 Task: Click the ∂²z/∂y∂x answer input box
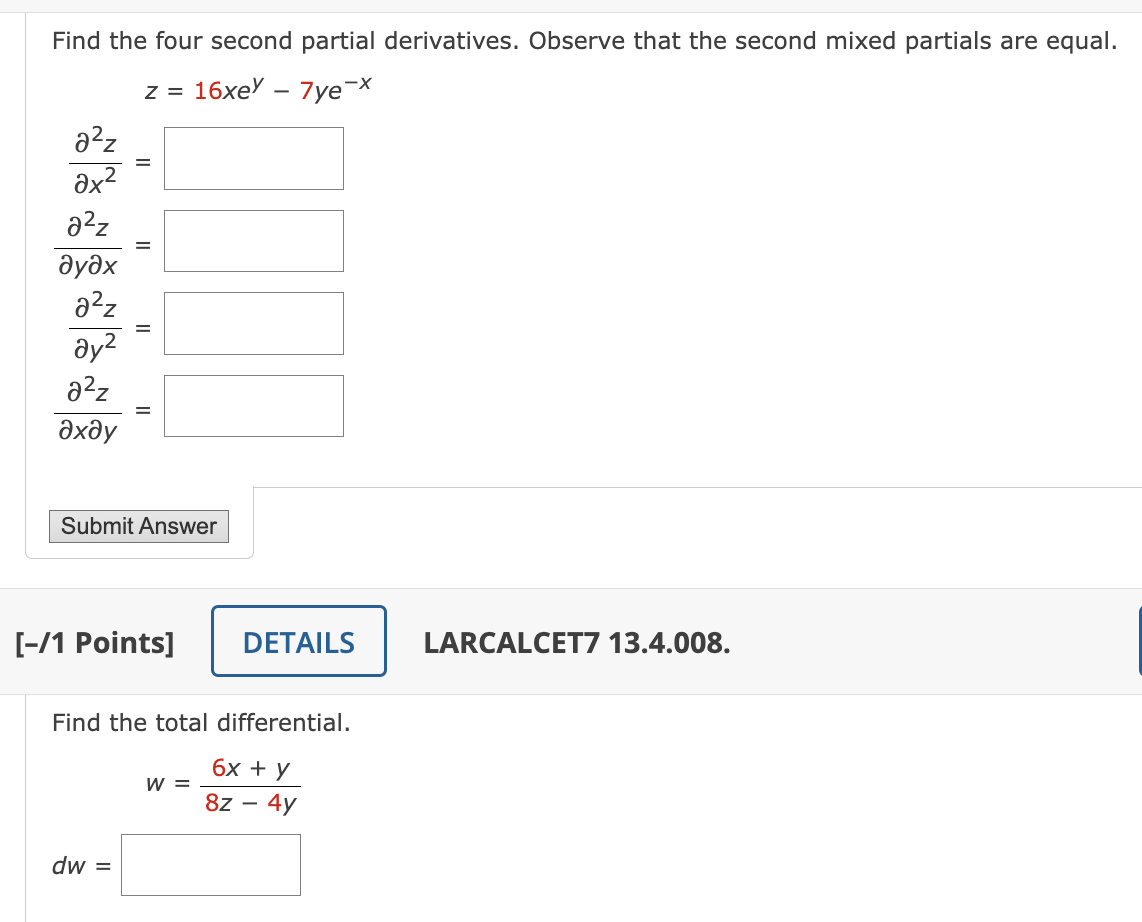coord(253,240)
